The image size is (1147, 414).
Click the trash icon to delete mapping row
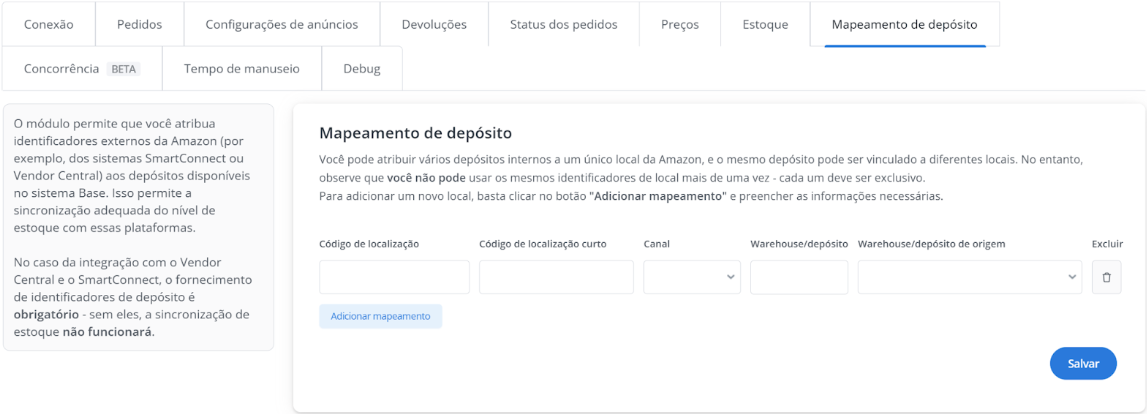point(1106,277)
